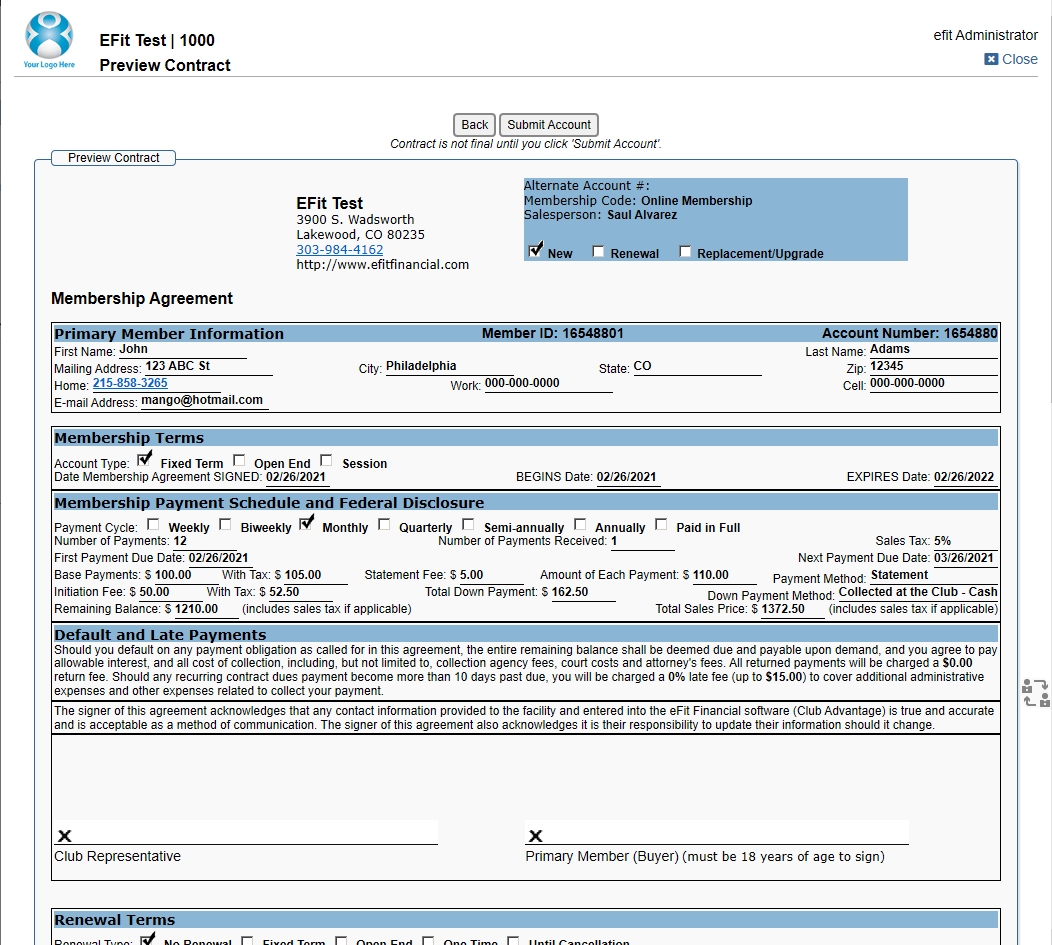Click the Submit Account button
Viewport: 1052px width, 945px height.
[x=549, y=125]
